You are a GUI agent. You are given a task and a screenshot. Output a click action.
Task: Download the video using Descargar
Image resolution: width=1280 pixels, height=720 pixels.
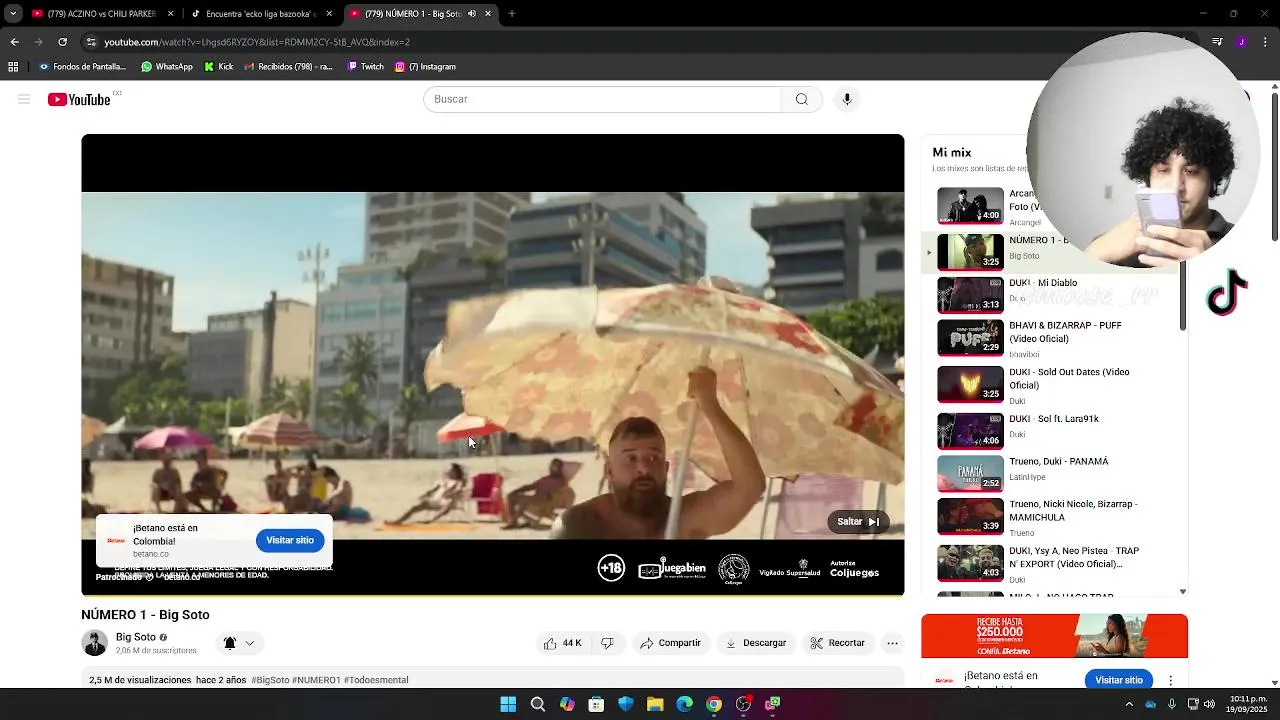tap(756, 643)
